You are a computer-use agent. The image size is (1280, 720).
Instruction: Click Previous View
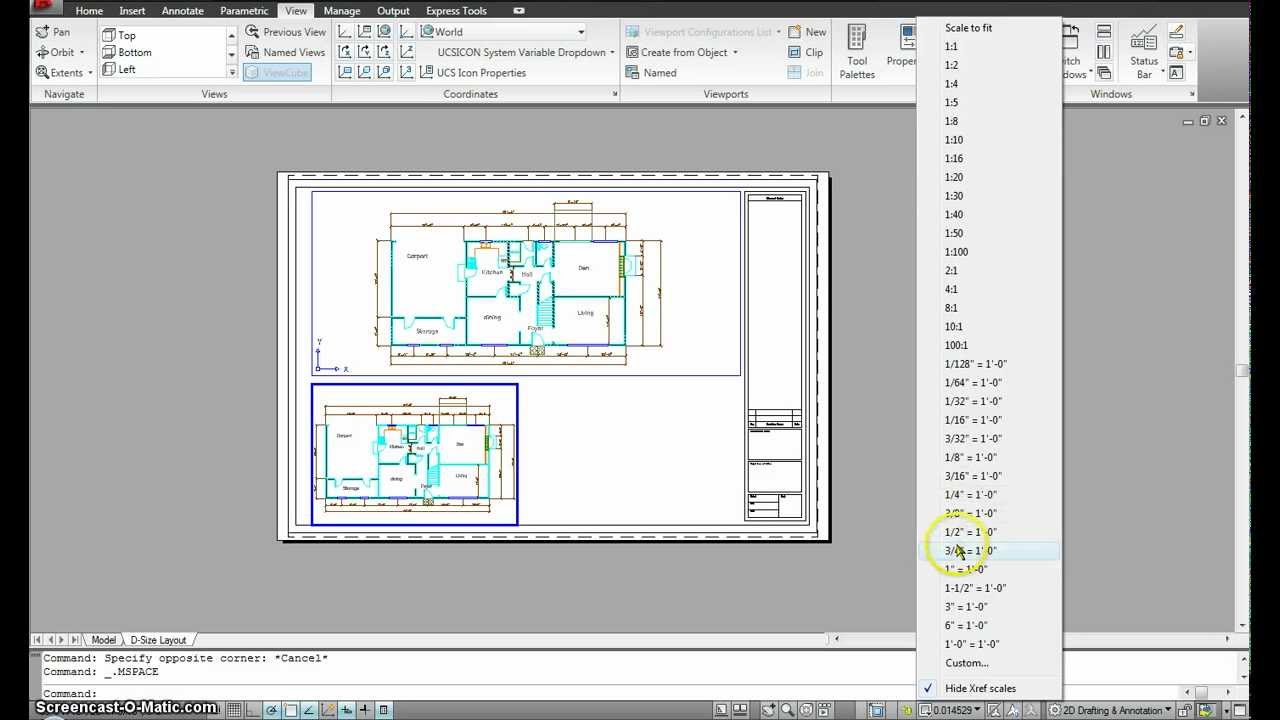[285, 32]
